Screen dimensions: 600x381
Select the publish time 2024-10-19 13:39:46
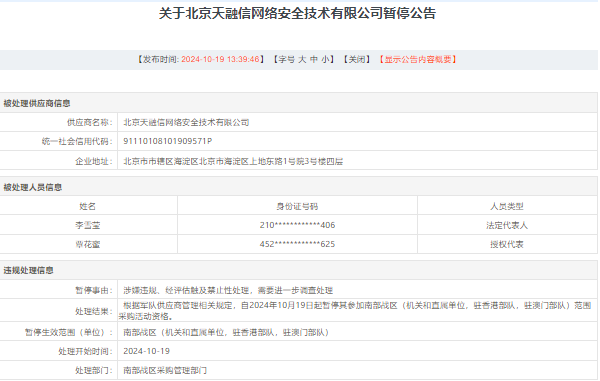[220, 59]
